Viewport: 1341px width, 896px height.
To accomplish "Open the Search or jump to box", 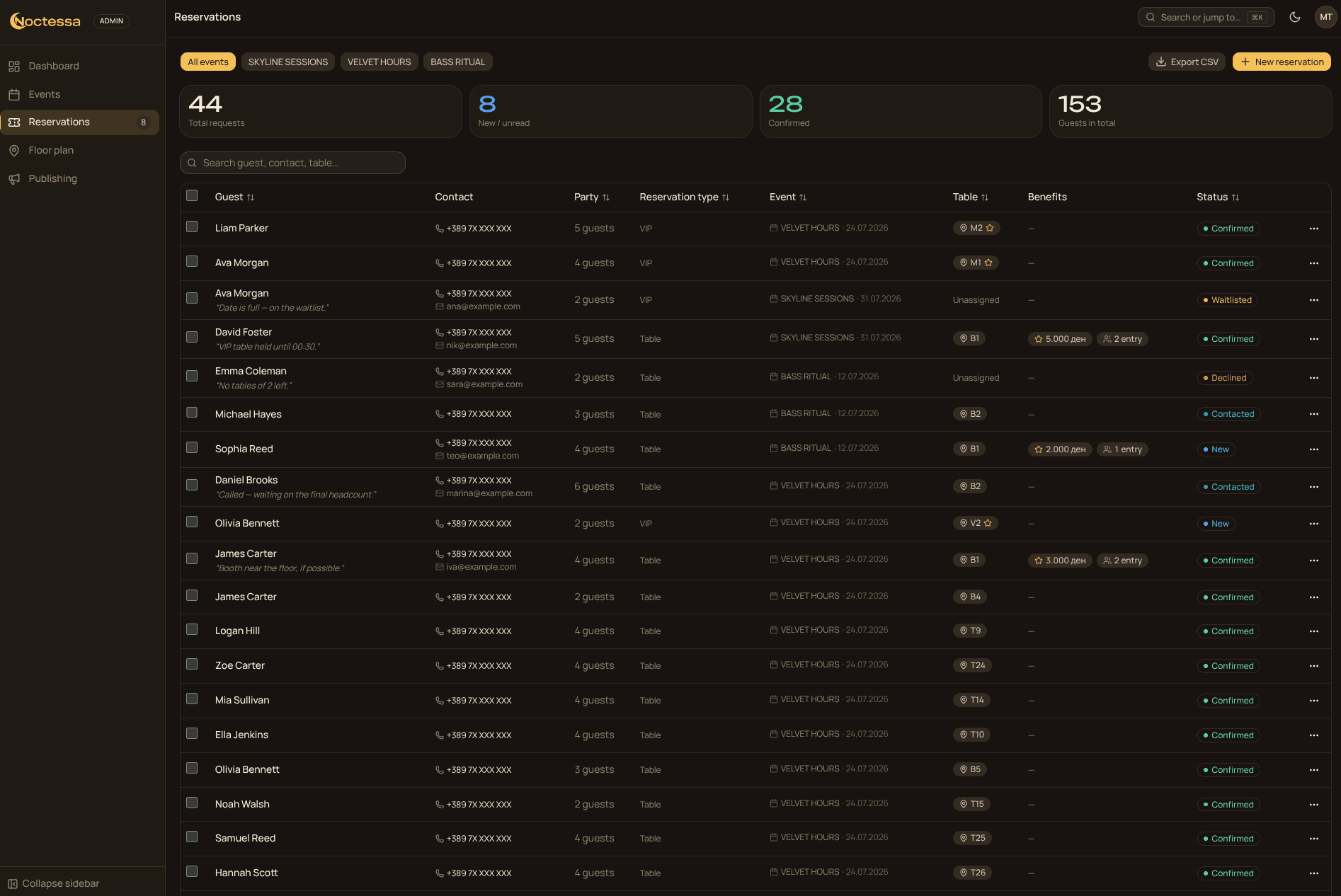I will 1206,17.
